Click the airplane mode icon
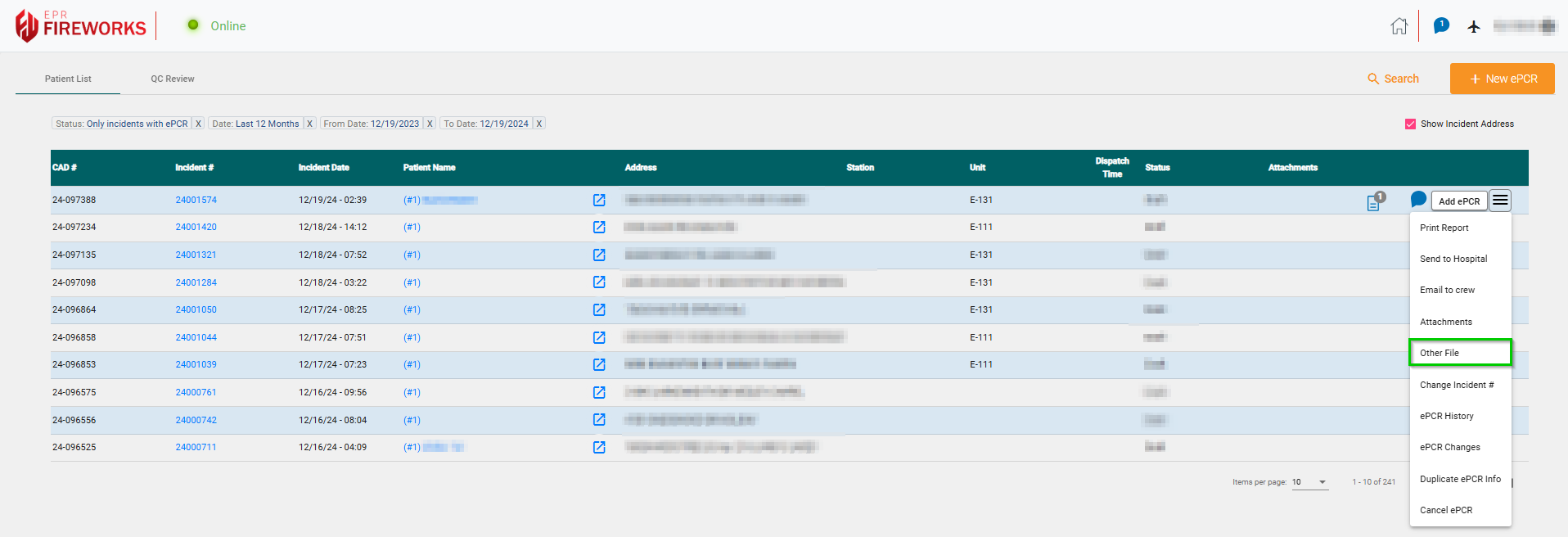 (x=1474, y=26)
